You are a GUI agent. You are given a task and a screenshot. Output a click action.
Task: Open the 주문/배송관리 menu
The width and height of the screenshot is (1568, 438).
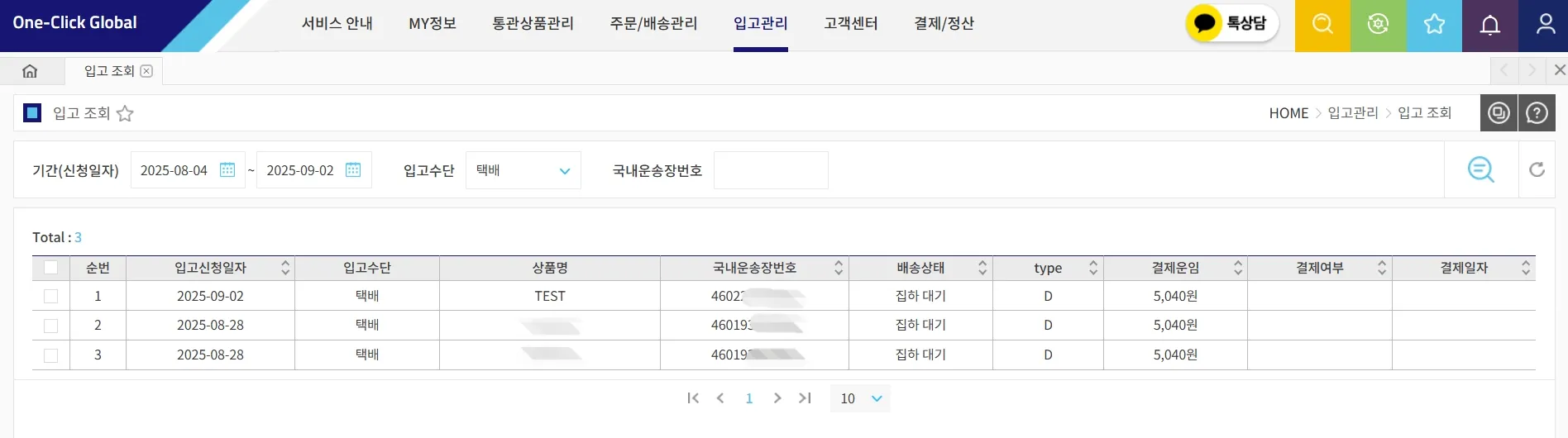coord(653,23)
